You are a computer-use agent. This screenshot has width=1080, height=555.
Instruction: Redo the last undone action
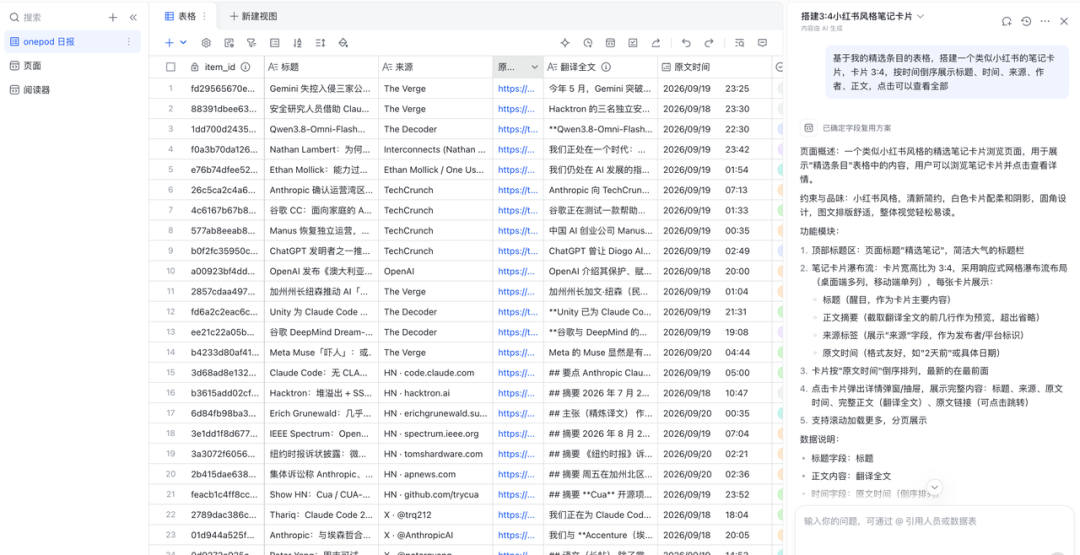tap(709, 43)
